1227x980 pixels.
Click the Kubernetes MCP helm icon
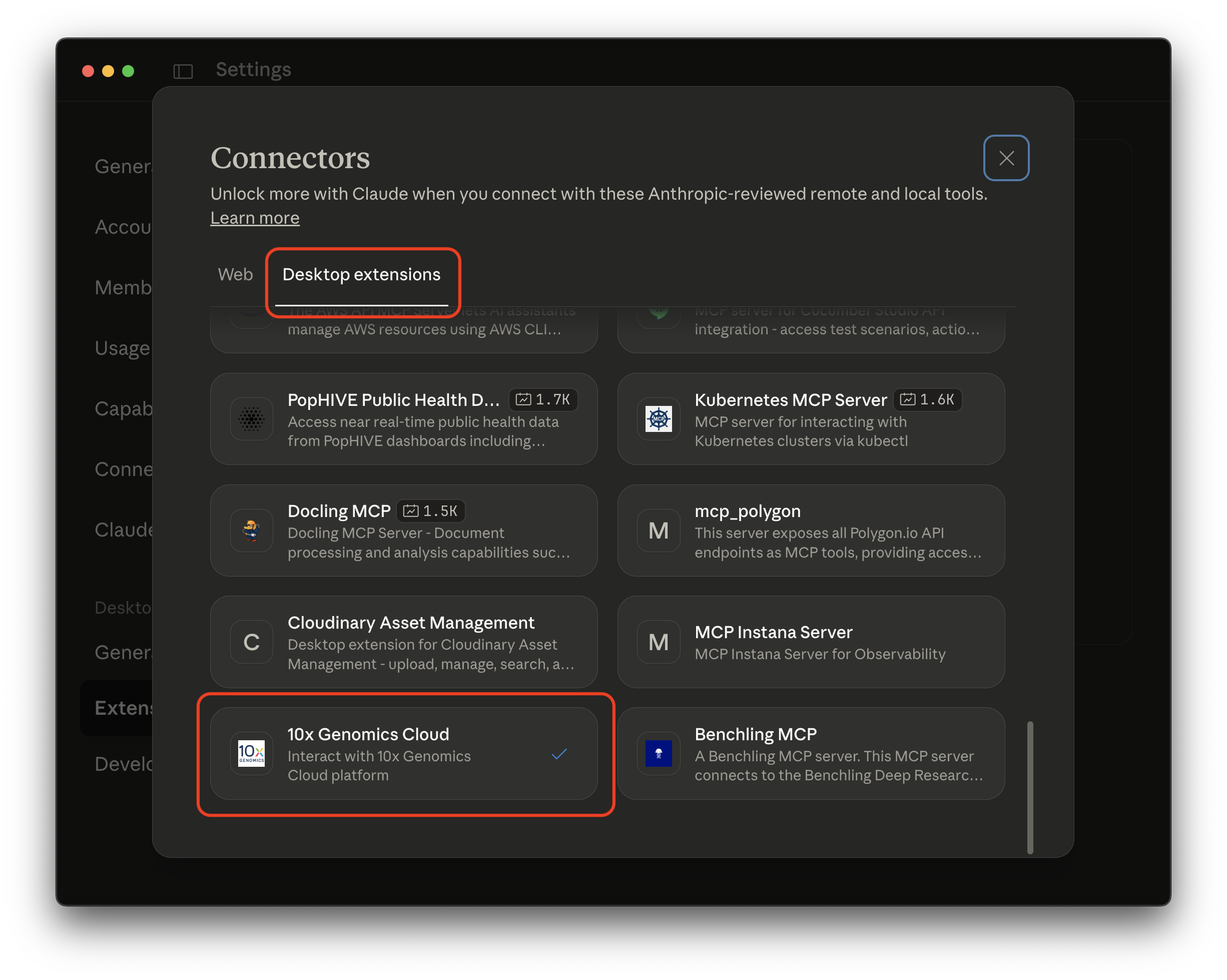(659, 419)
